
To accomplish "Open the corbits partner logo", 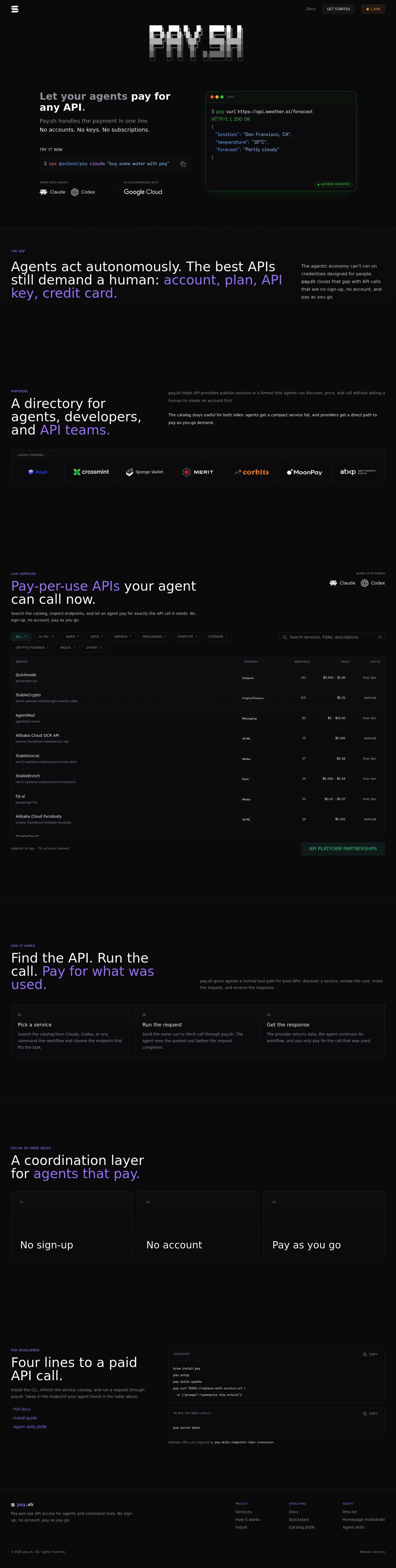I will (251, 472).
